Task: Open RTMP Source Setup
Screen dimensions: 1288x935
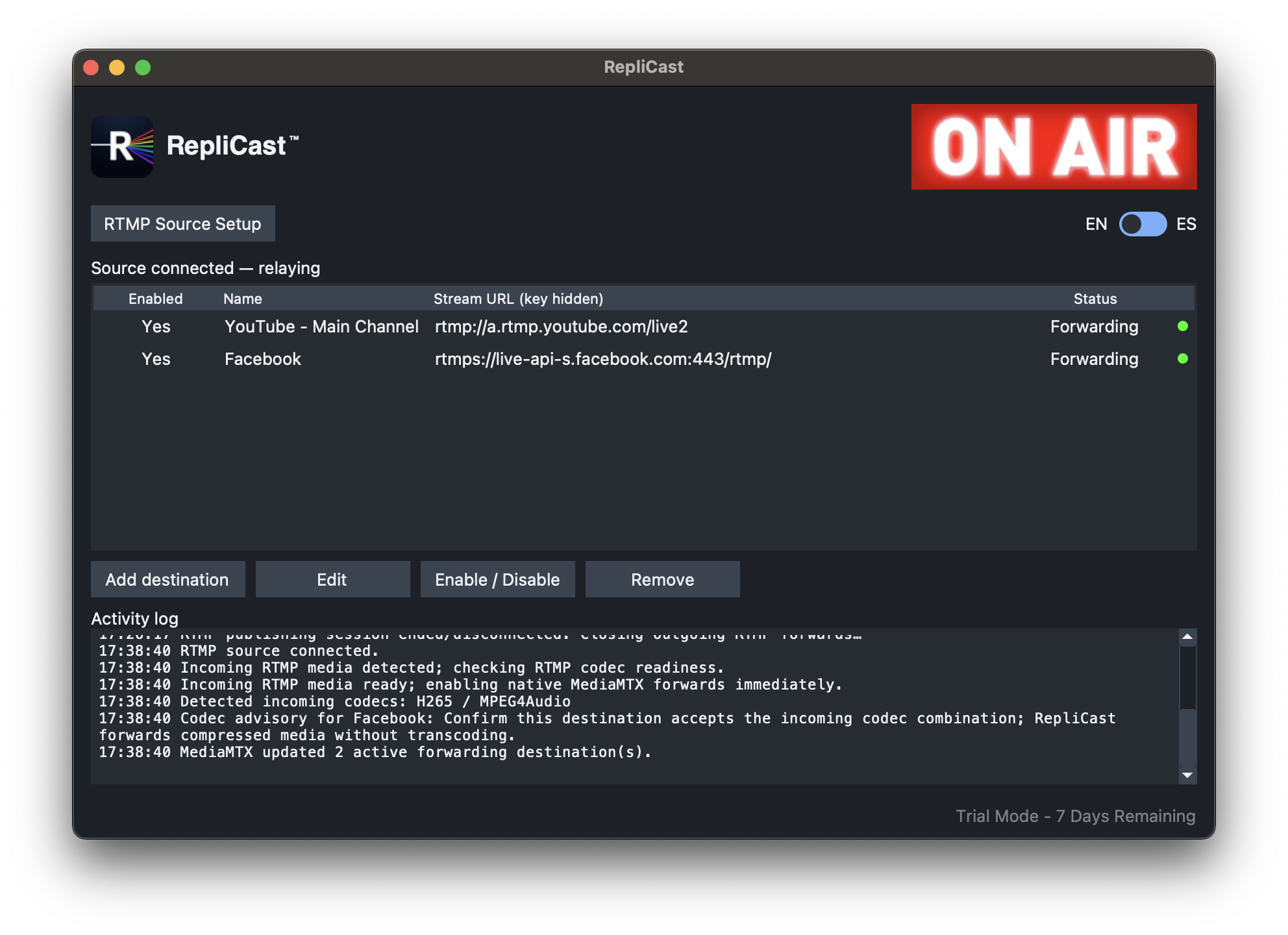Action: [183, 223]
